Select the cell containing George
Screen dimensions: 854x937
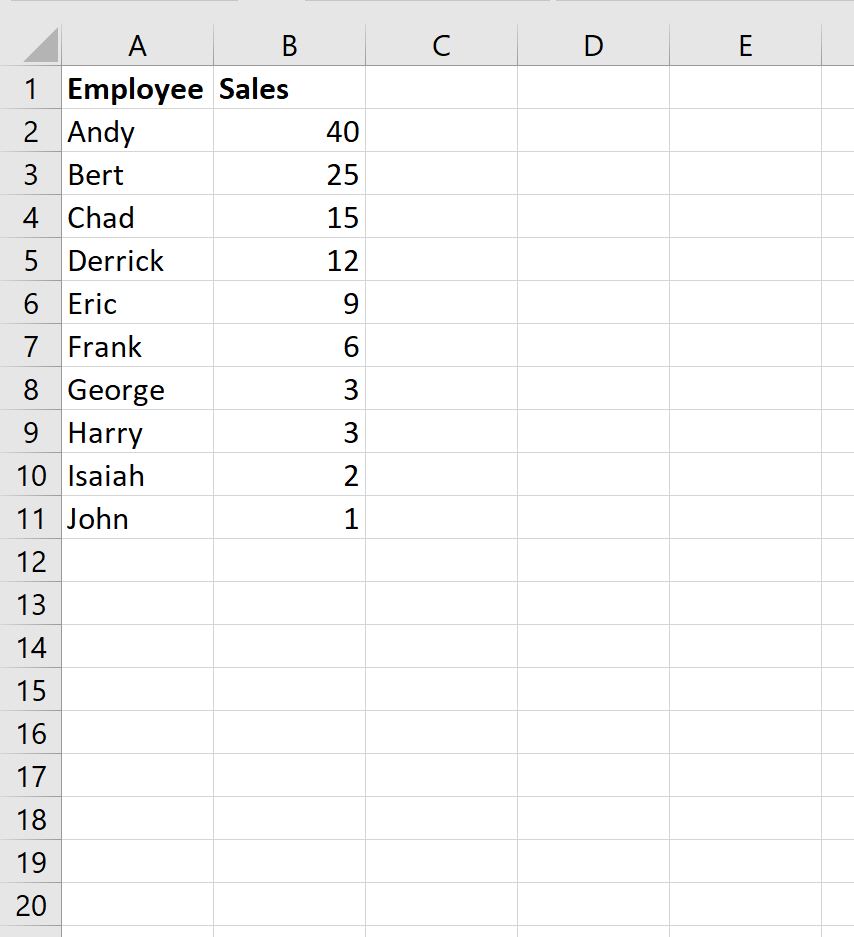tap(137, 389)
